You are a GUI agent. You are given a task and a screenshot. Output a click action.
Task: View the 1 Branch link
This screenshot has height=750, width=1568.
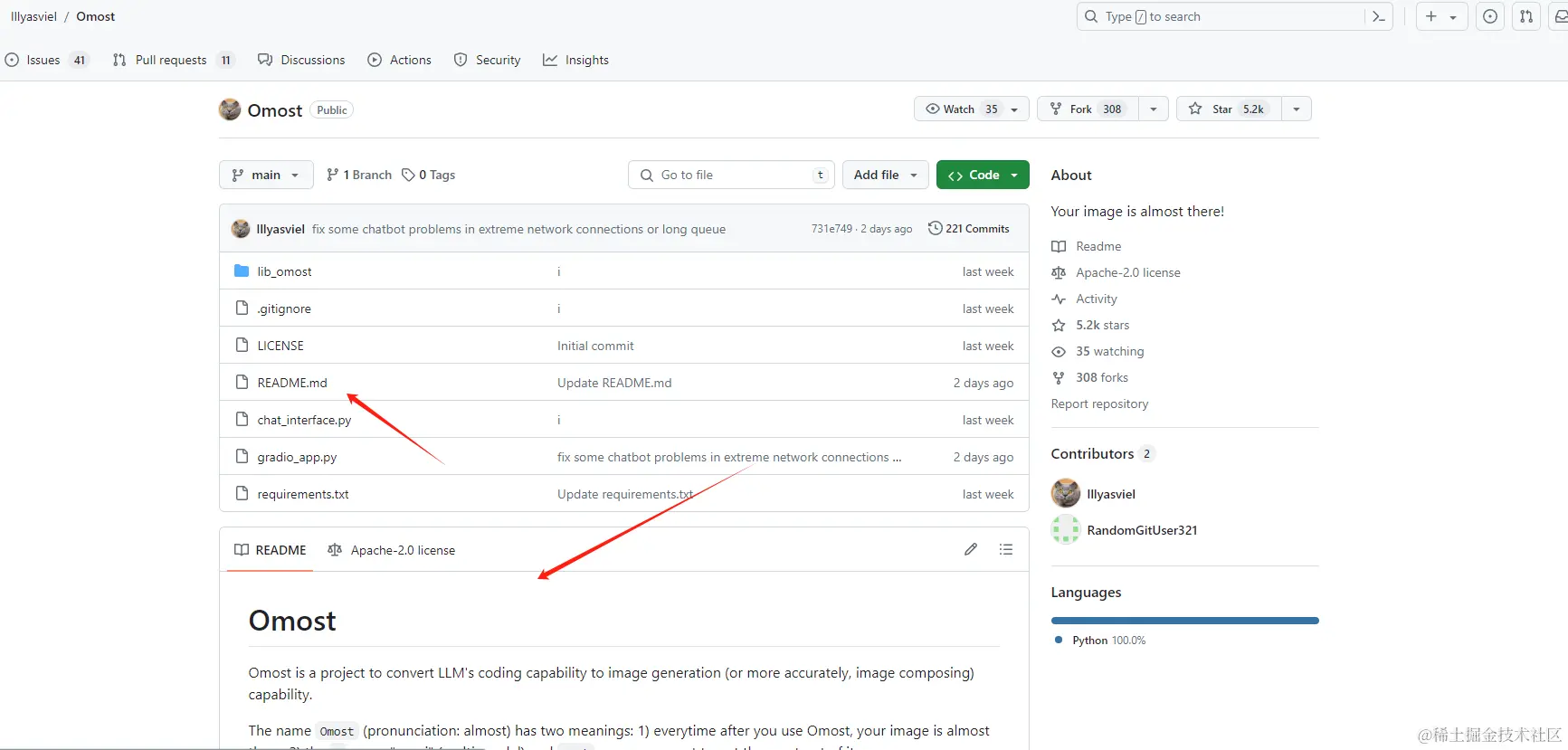(359, 175)
